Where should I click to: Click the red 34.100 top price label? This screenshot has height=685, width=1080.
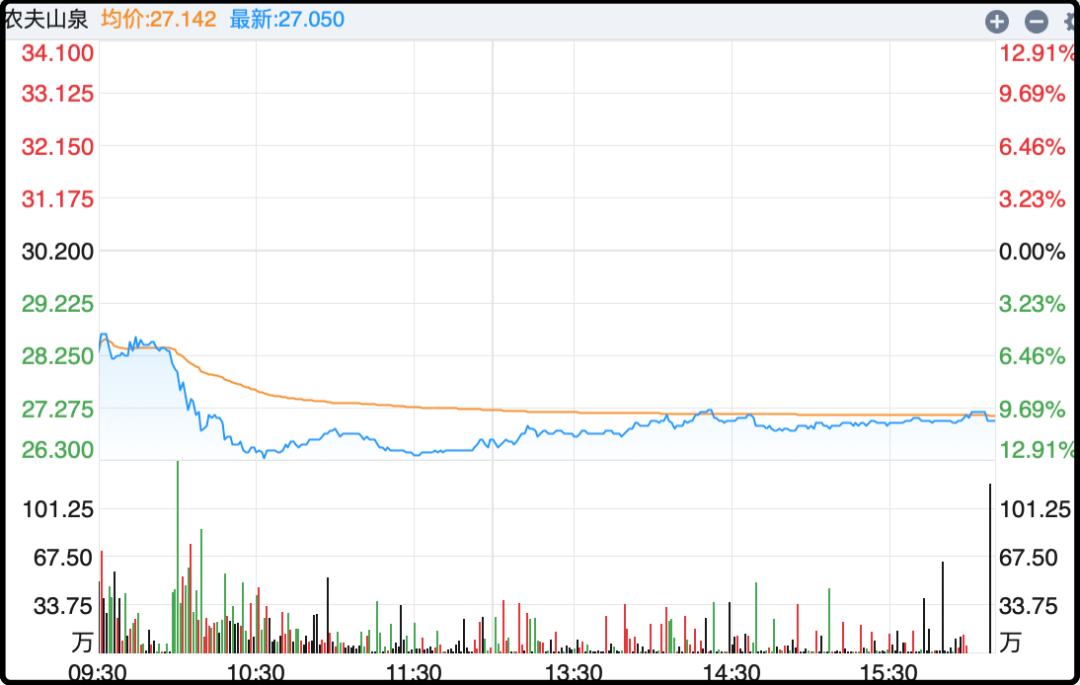coord(58,52)
